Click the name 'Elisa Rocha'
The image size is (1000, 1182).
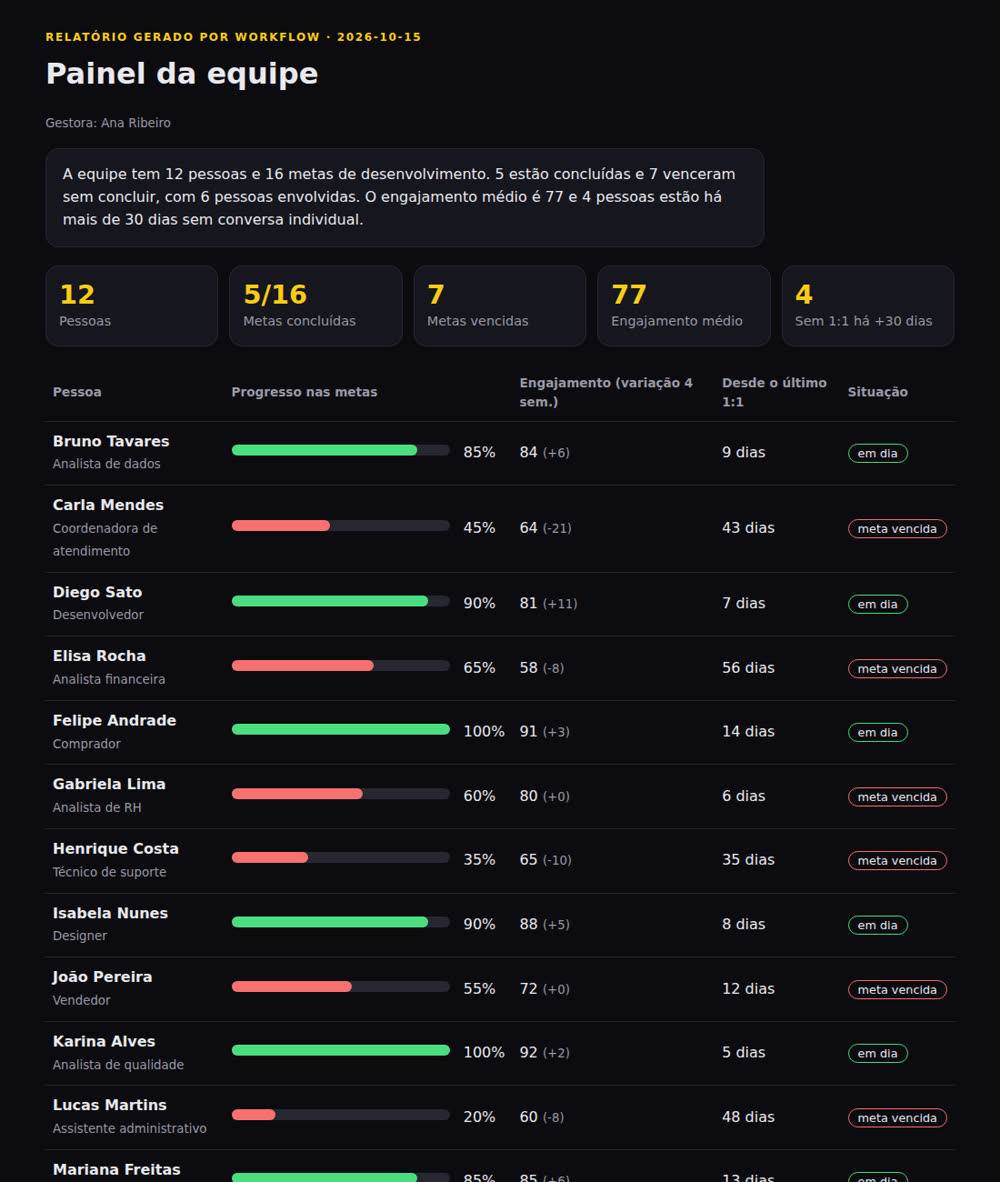click(99, 656)
